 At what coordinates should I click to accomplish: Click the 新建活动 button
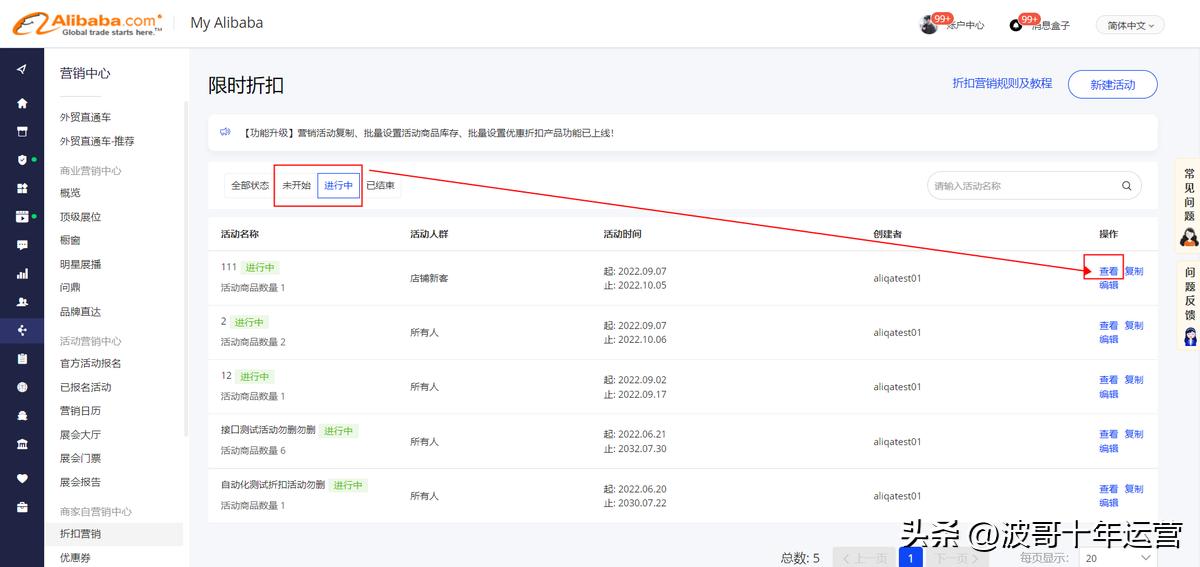tap(1113, 84)
